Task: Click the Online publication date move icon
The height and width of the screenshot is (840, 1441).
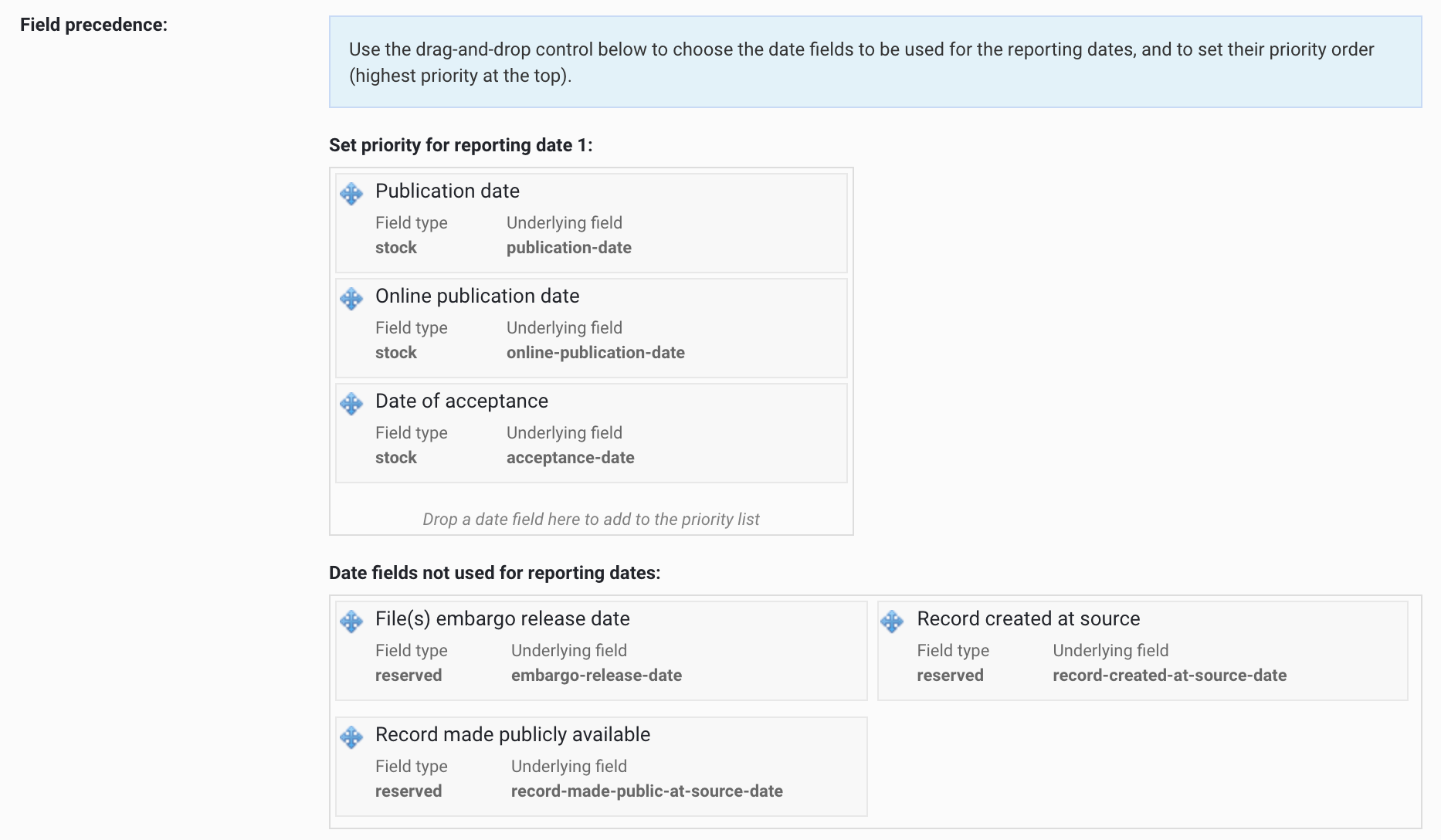Action: click(x=351, y=298)
